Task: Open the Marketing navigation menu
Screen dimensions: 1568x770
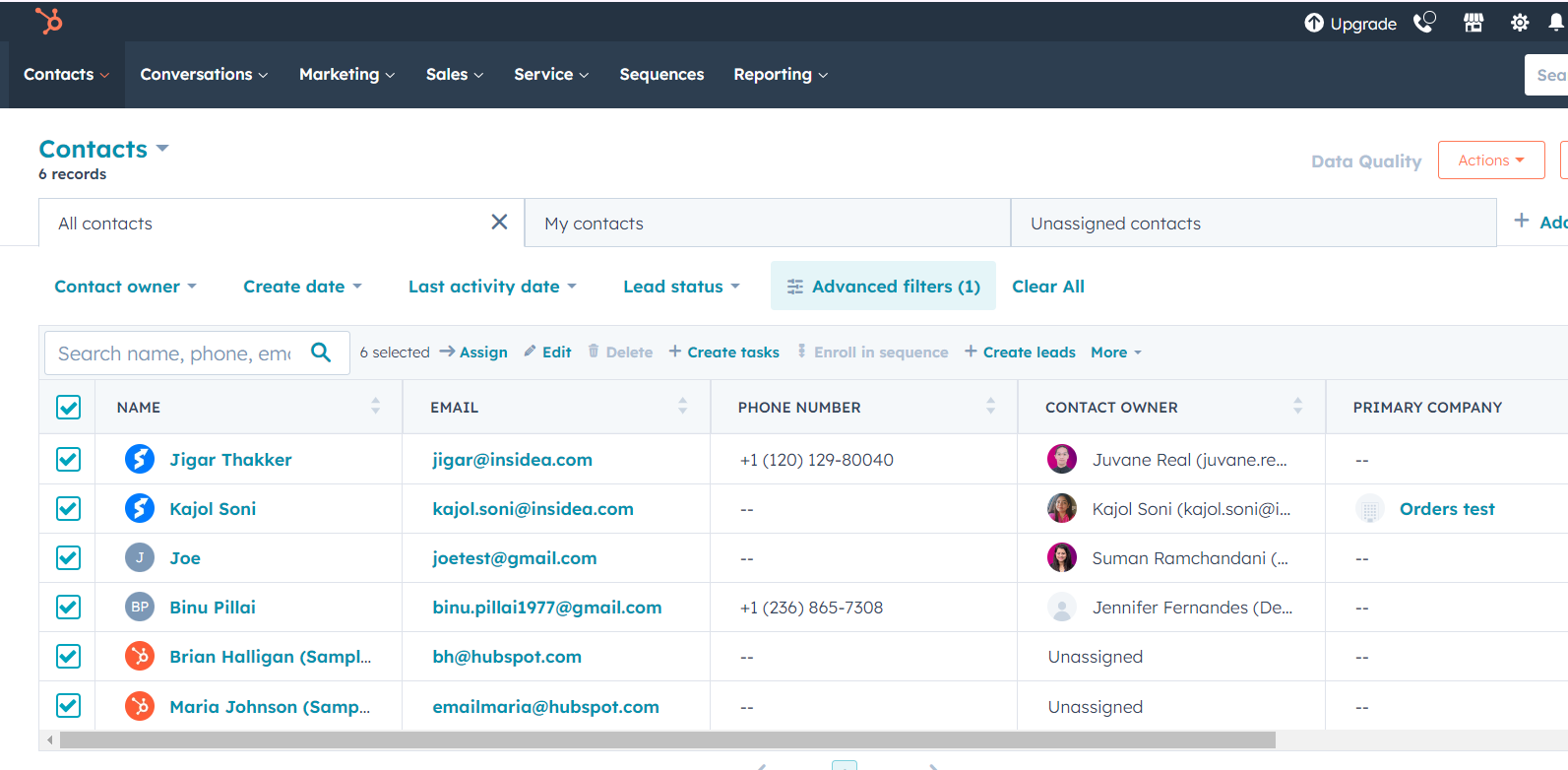Action: pos(346,75)
